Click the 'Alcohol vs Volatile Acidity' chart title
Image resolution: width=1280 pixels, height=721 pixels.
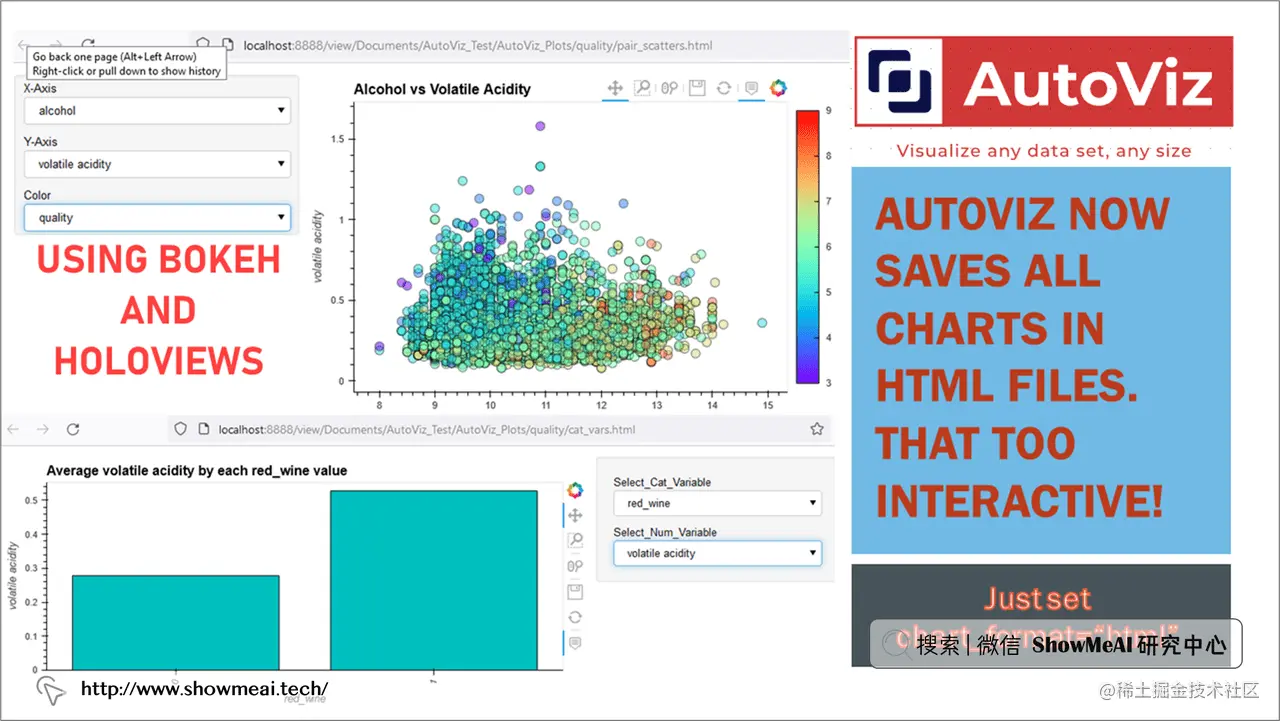point(442,89)
